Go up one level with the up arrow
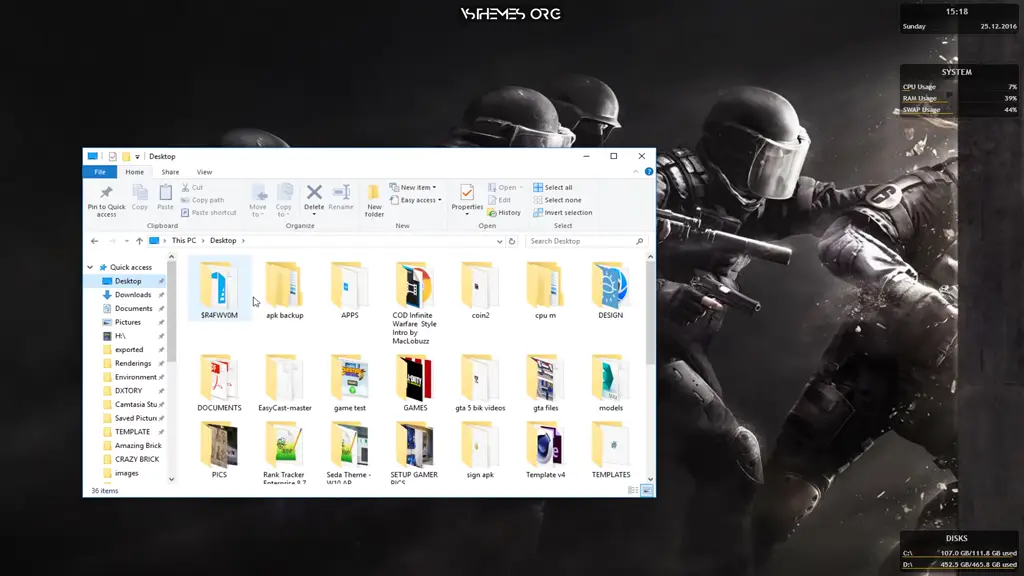This screenshot has width=1024, height=576. click(x=138, y=241)
